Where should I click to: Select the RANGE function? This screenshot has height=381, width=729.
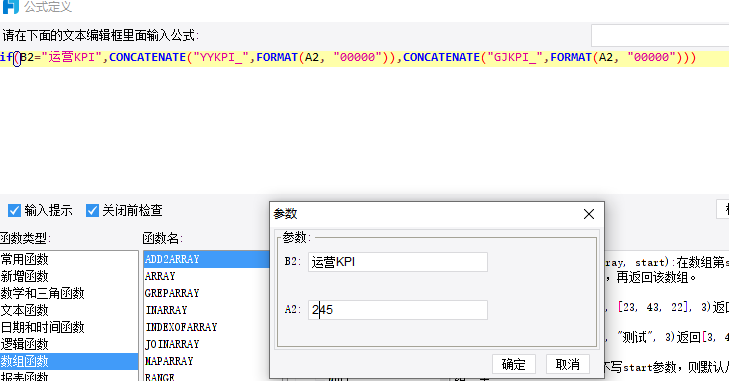coord(206,376)
